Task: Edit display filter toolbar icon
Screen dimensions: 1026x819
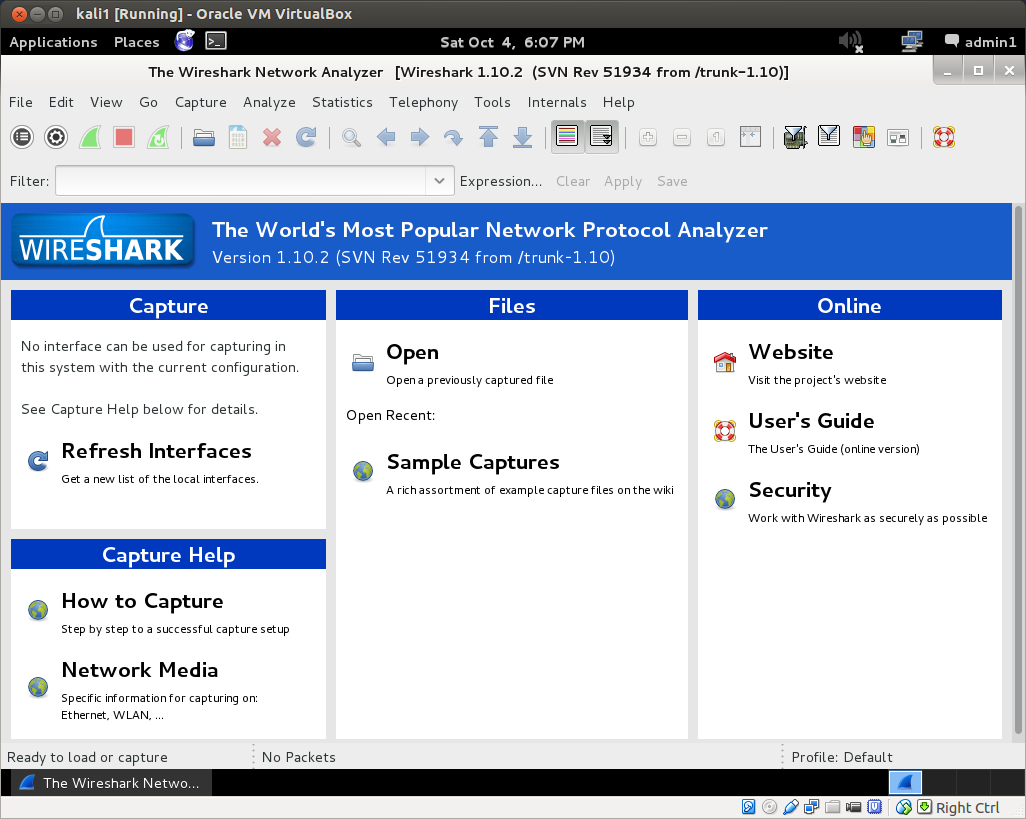Action: 830,137
